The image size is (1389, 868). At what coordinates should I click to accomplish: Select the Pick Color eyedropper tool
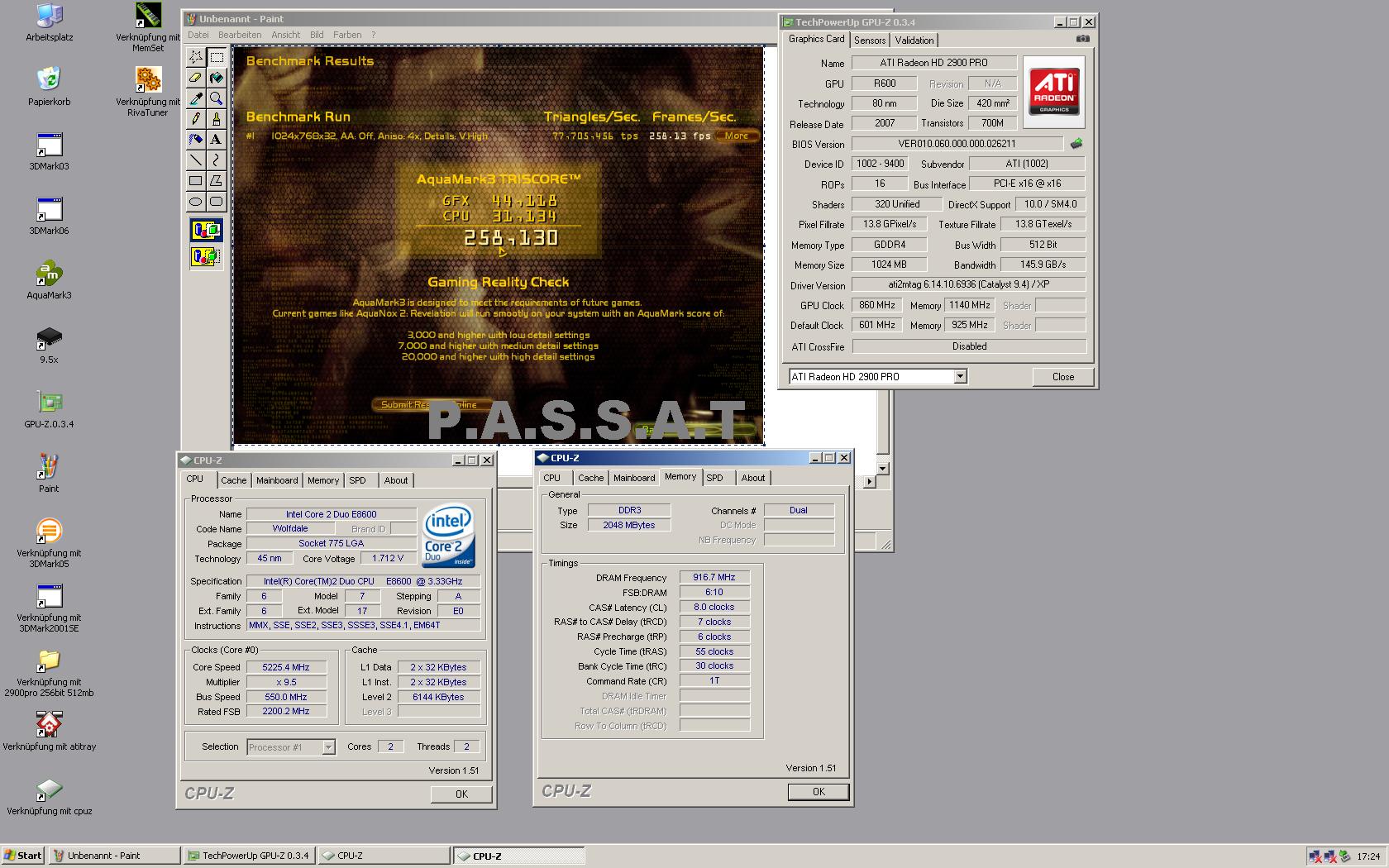click(x=196, y=98)
